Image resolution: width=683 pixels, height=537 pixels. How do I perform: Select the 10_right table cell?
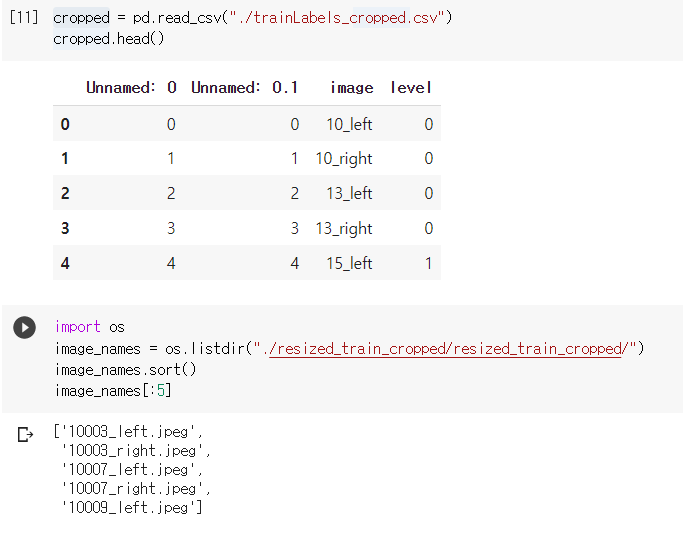pos(344,159)
